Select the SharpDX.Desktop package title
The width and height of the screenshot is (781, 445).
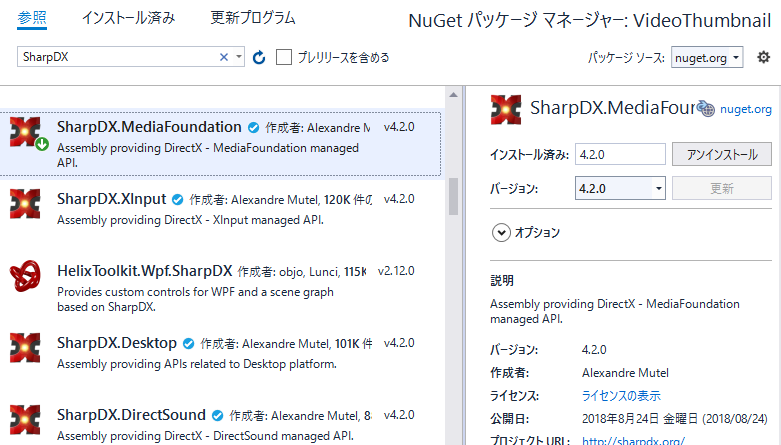coord(117,343)
